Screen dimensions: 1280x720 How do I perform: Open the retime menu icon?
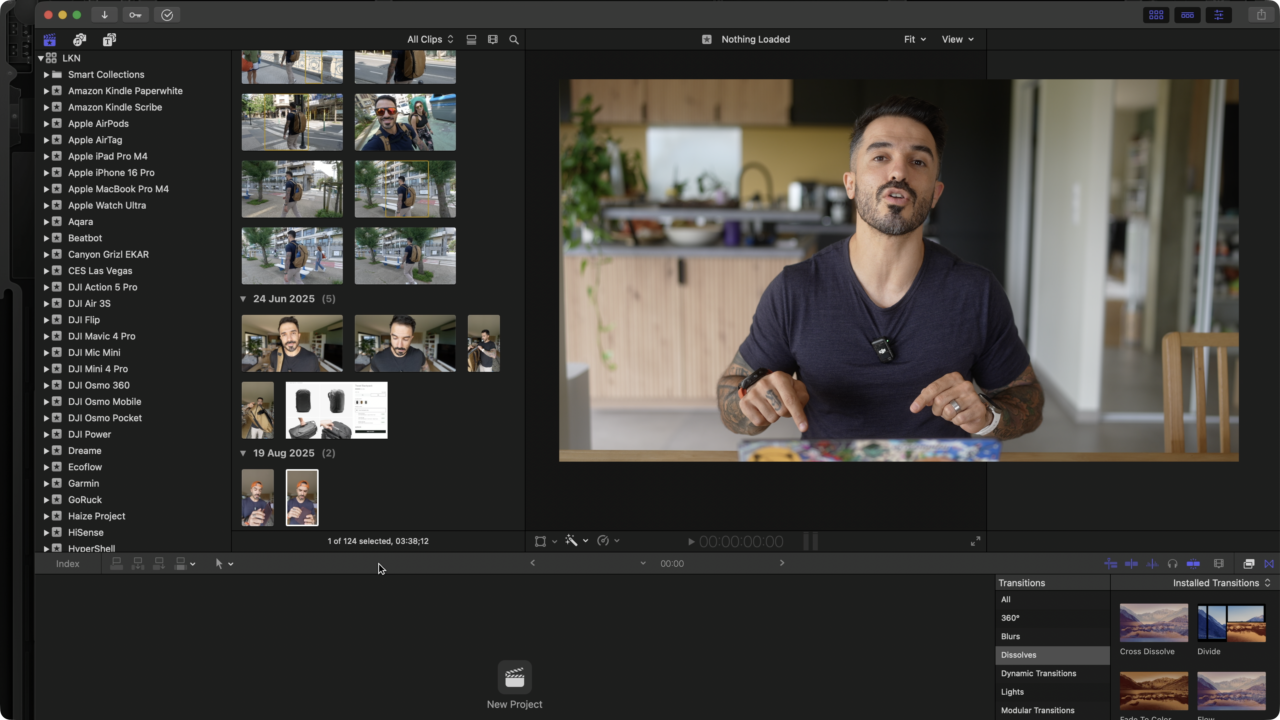pyautogui.click(x=604, y=540)
